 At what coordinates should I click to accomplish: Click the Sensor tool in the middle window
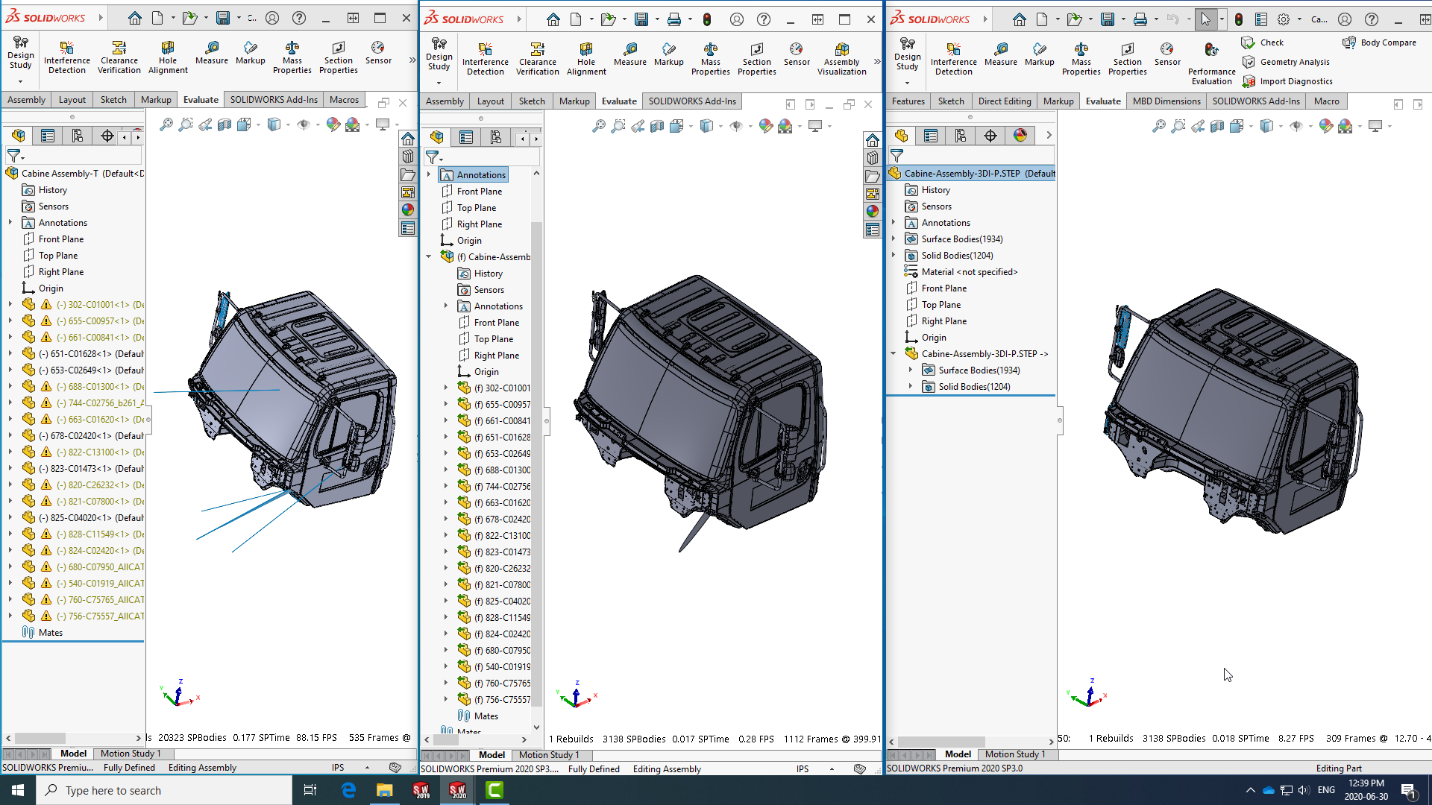pyautogui.click(x=796, y=54)
